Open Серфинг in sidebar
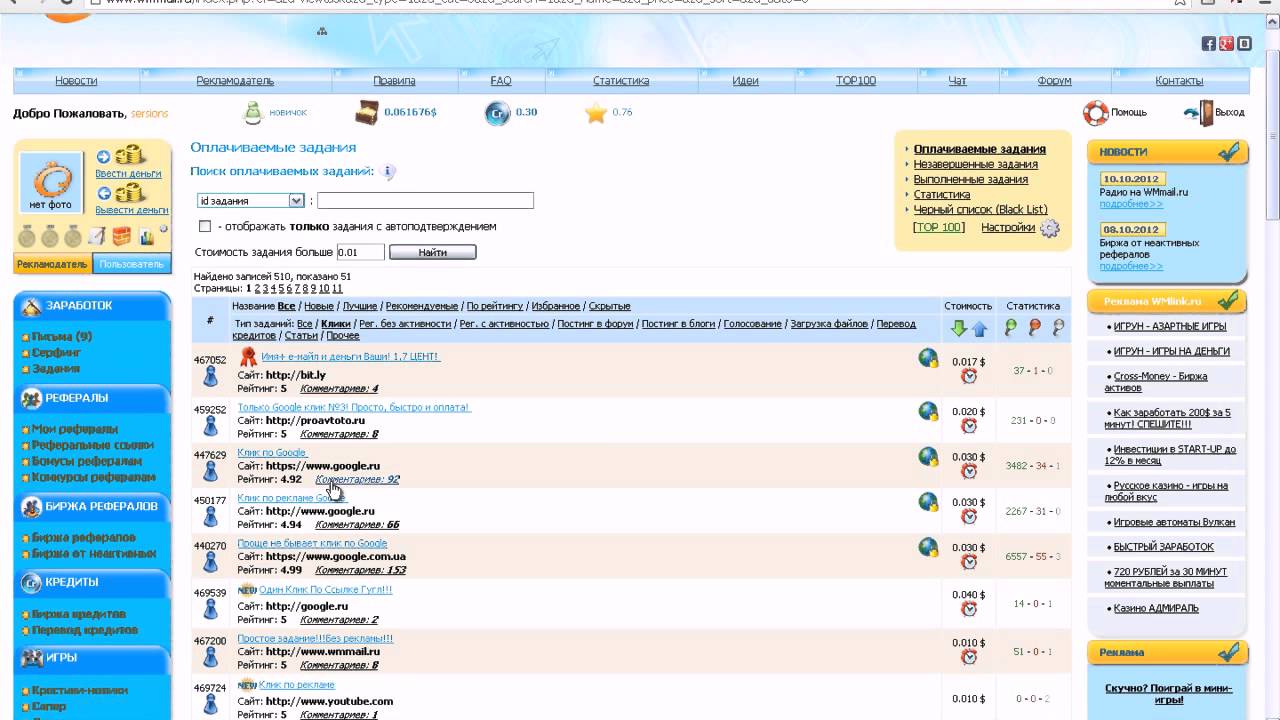This screenshot has width=1280, height=720. [56, 353]
